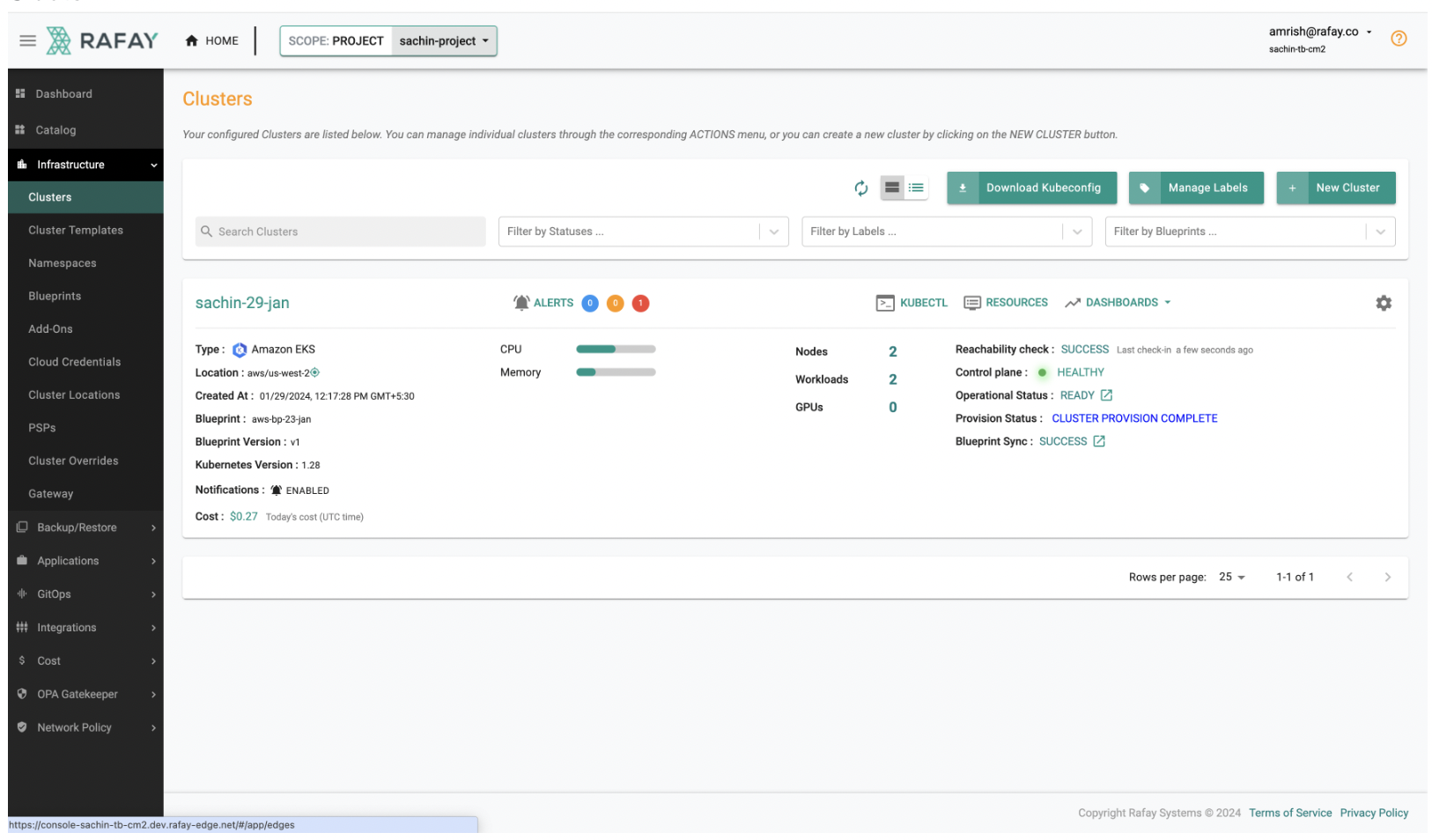Open Filter by Labels dropdown
Image resolution: width=1432 pixels, height=840 pixels.
click(x=947, y=232)
